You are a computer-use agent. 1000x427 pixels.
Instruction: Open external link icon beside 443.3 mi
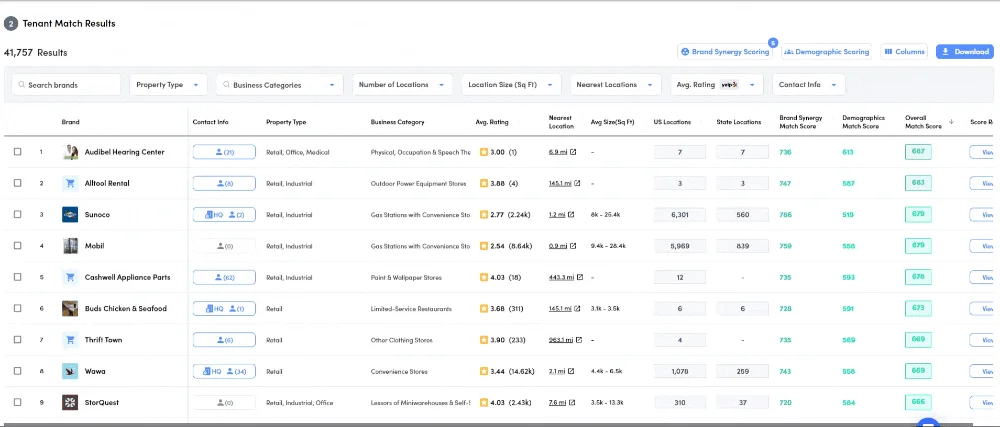pyautogui.click(x=580, y=277)
